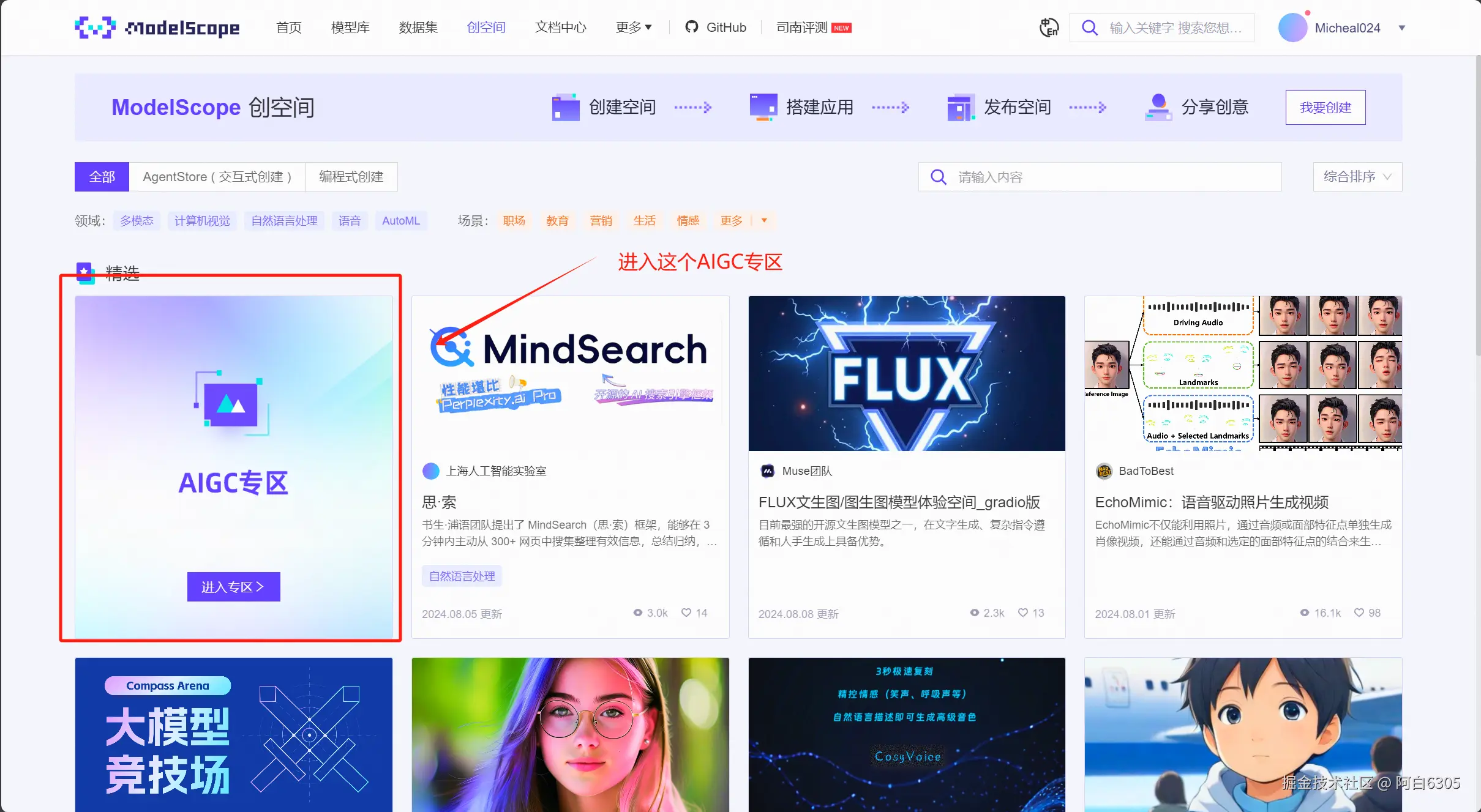Click the heart icon on MindSearch card
The height and width of the screenshot is (812, 1481).
point(686,613)
